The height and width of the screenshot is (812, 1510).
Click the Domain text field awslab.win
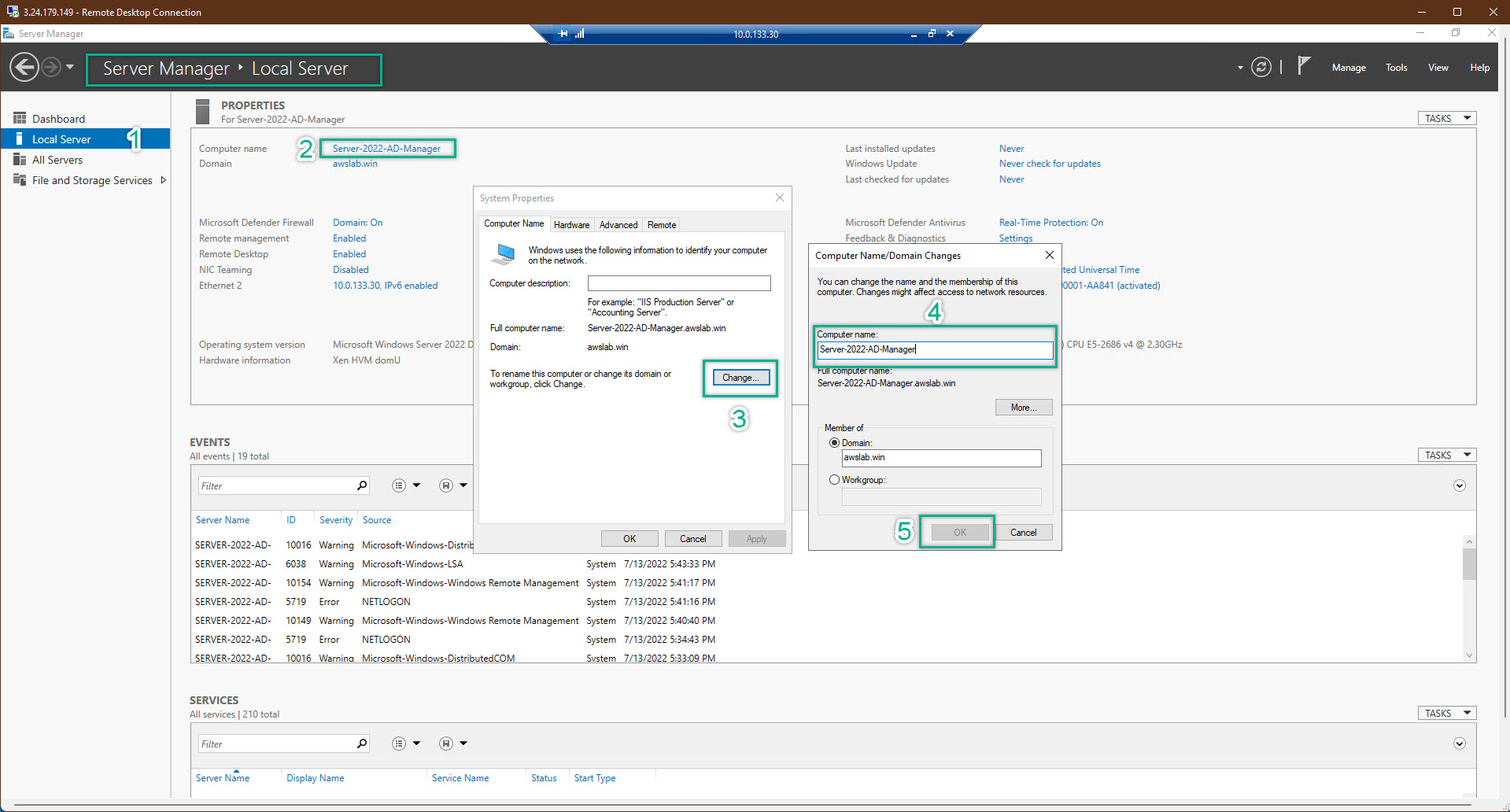[x=941, y=458]
